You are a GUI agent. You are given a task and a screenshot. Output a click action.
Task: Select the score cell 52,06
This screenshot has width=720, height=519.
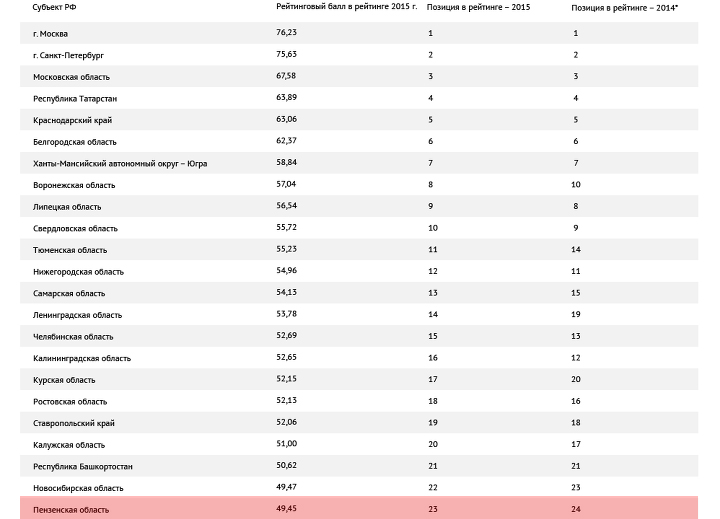286,423
